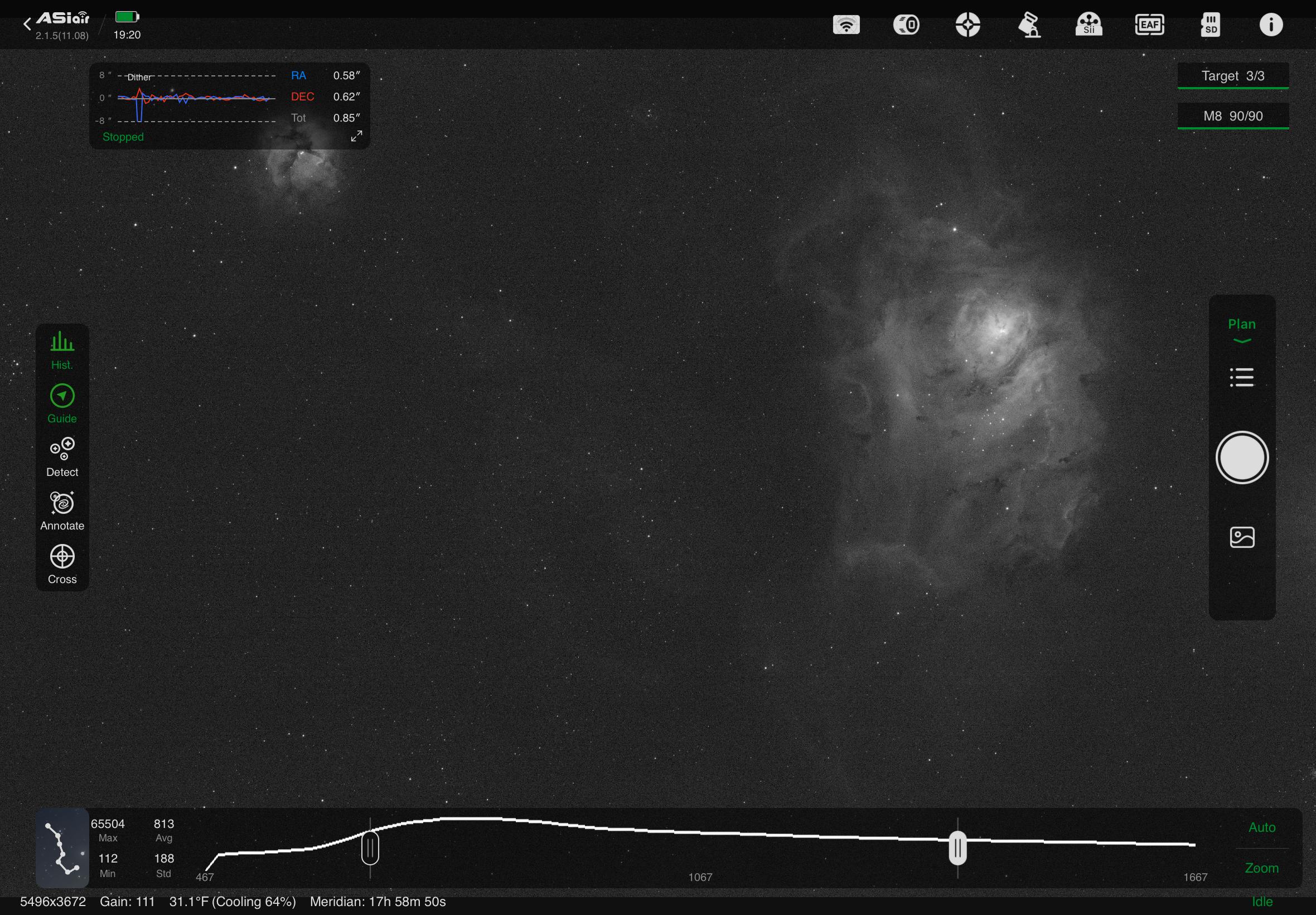Open the EAF focuser settings icon

tap(1149, 25)
